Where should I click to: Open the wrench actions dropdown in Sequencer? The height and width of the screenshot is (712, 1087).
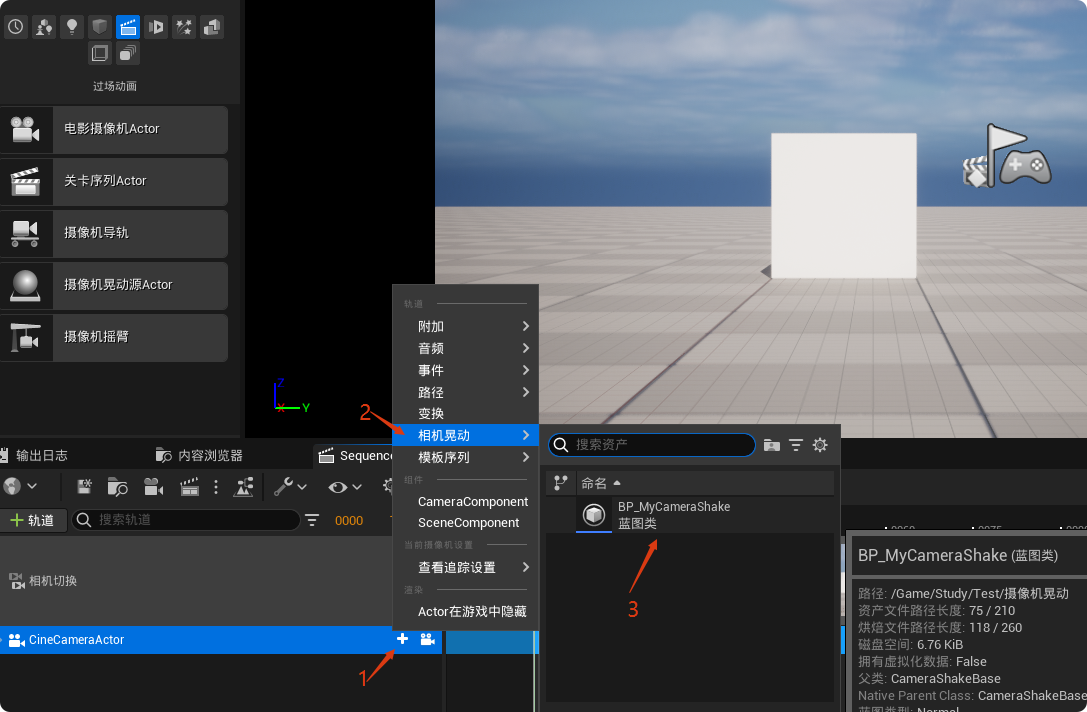pyautogui.click(x=291, y=487)
